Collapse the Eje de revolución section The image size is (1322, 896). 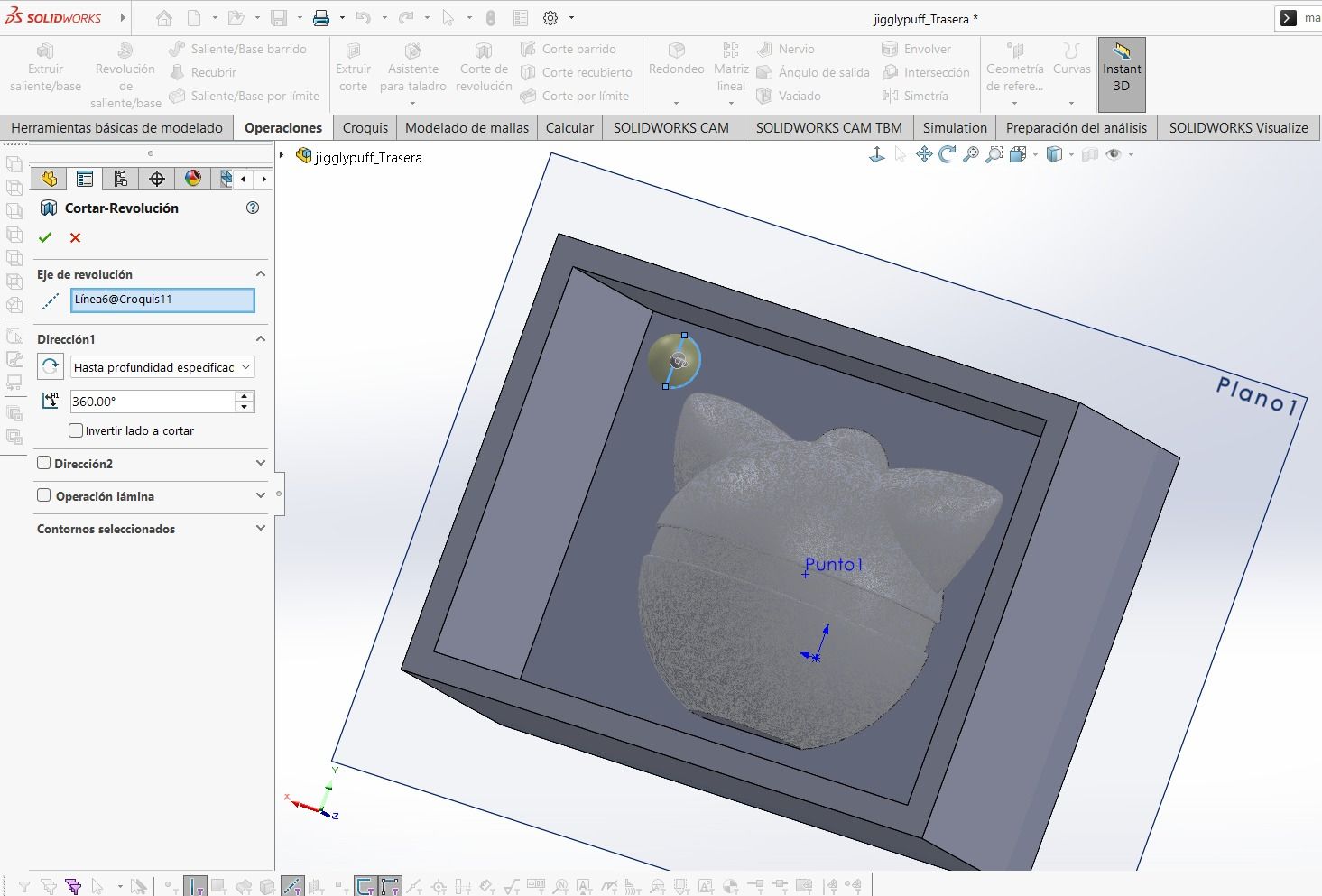[x=261, y=274]
